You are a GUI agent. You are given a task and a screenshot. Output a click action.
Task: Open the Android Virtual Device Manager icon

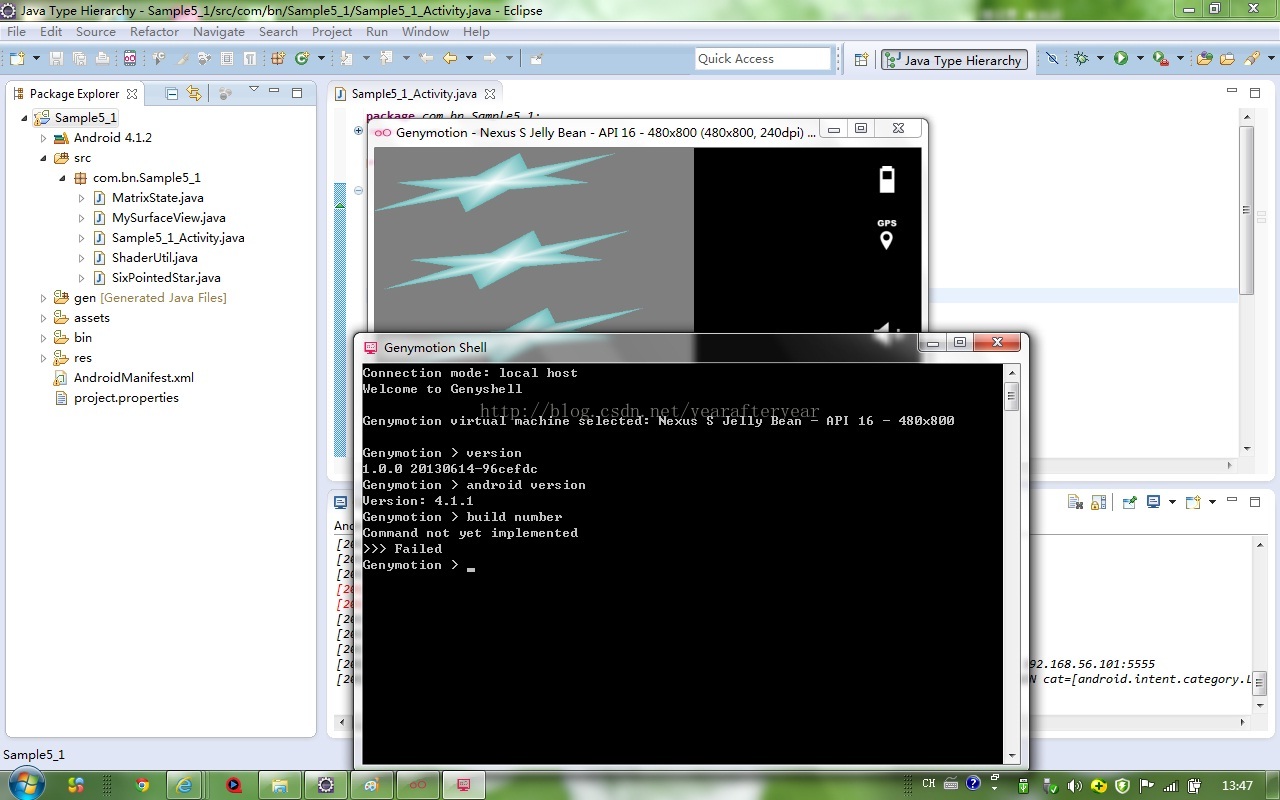(x=130, y=58)
